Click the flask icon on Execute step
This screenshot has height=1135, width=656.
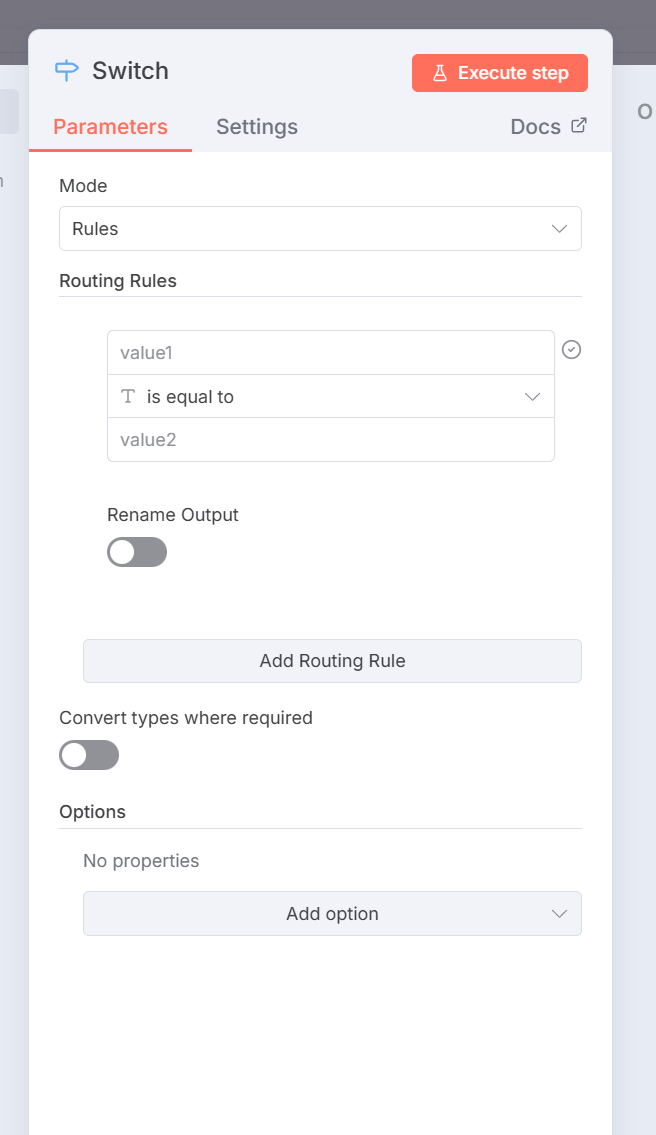pyautogui.click(x=439, y=73)
